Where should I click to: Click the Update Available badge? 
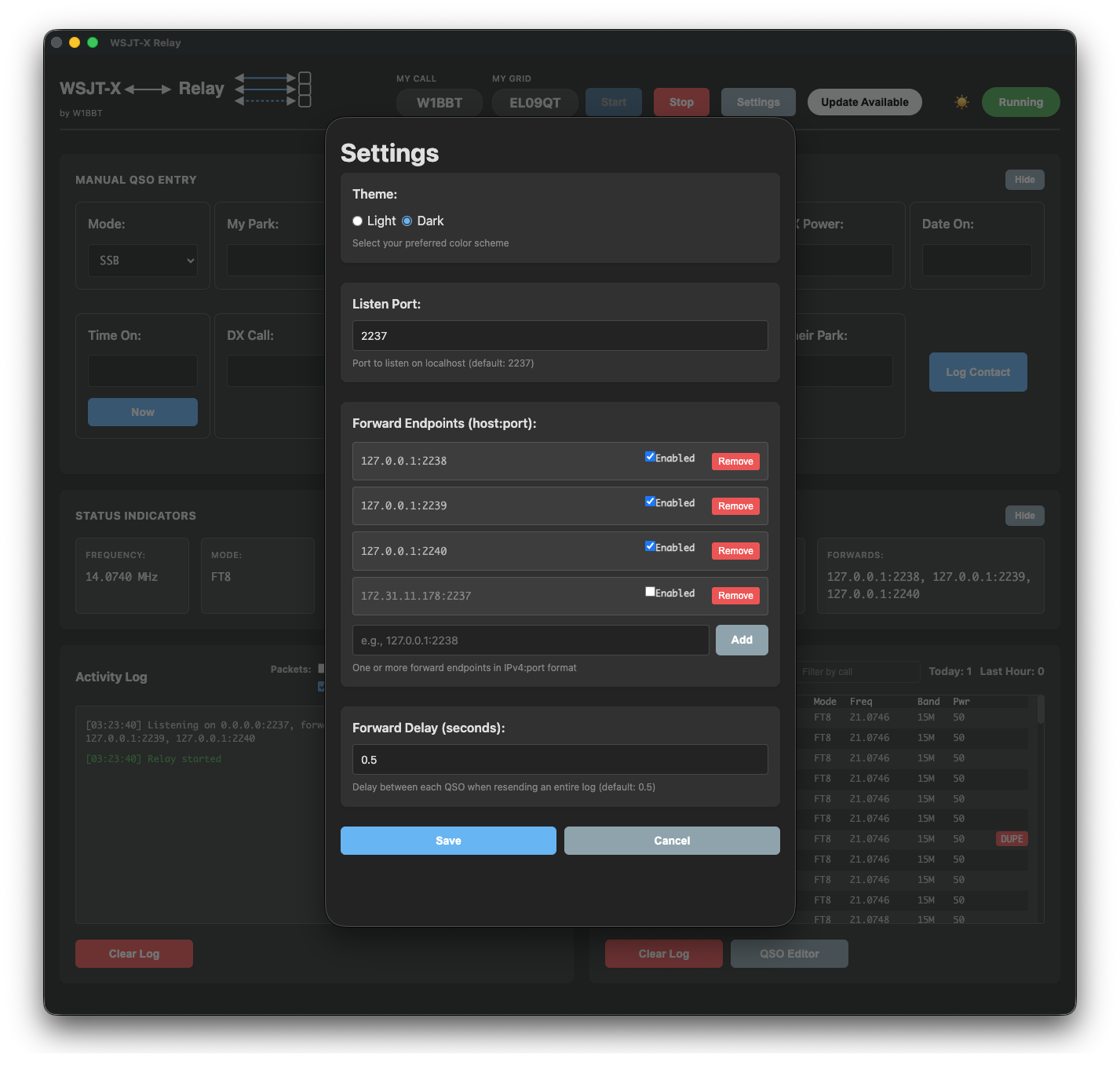coord(864,102)
